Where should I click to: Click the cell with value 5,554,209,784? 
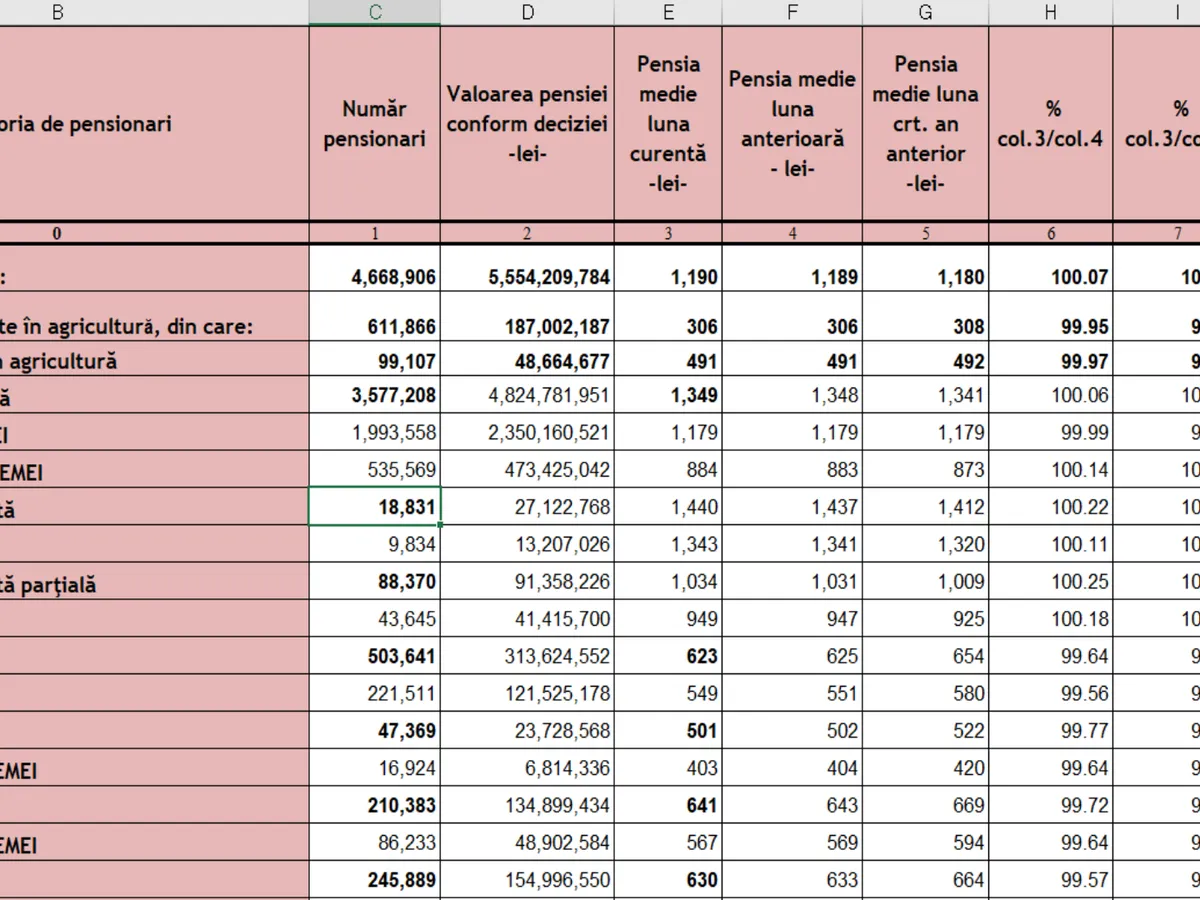pos(527,277)
